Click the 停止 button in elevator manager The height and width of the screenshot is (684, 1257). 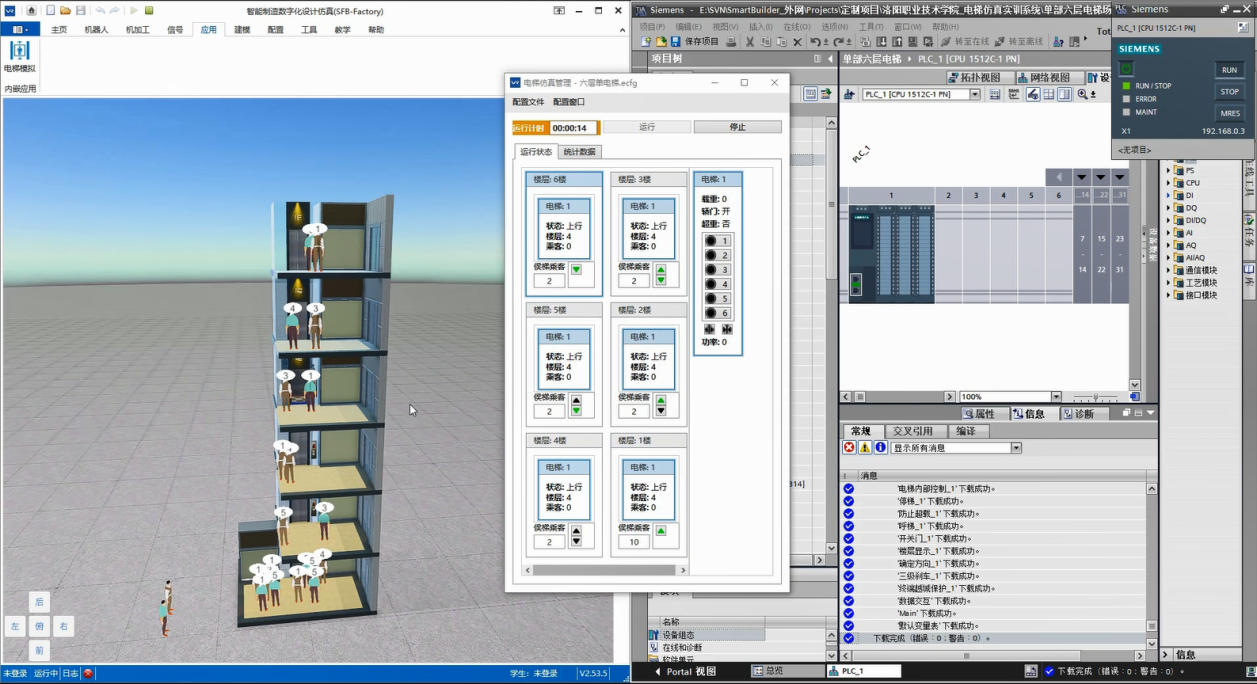[738, 127]
